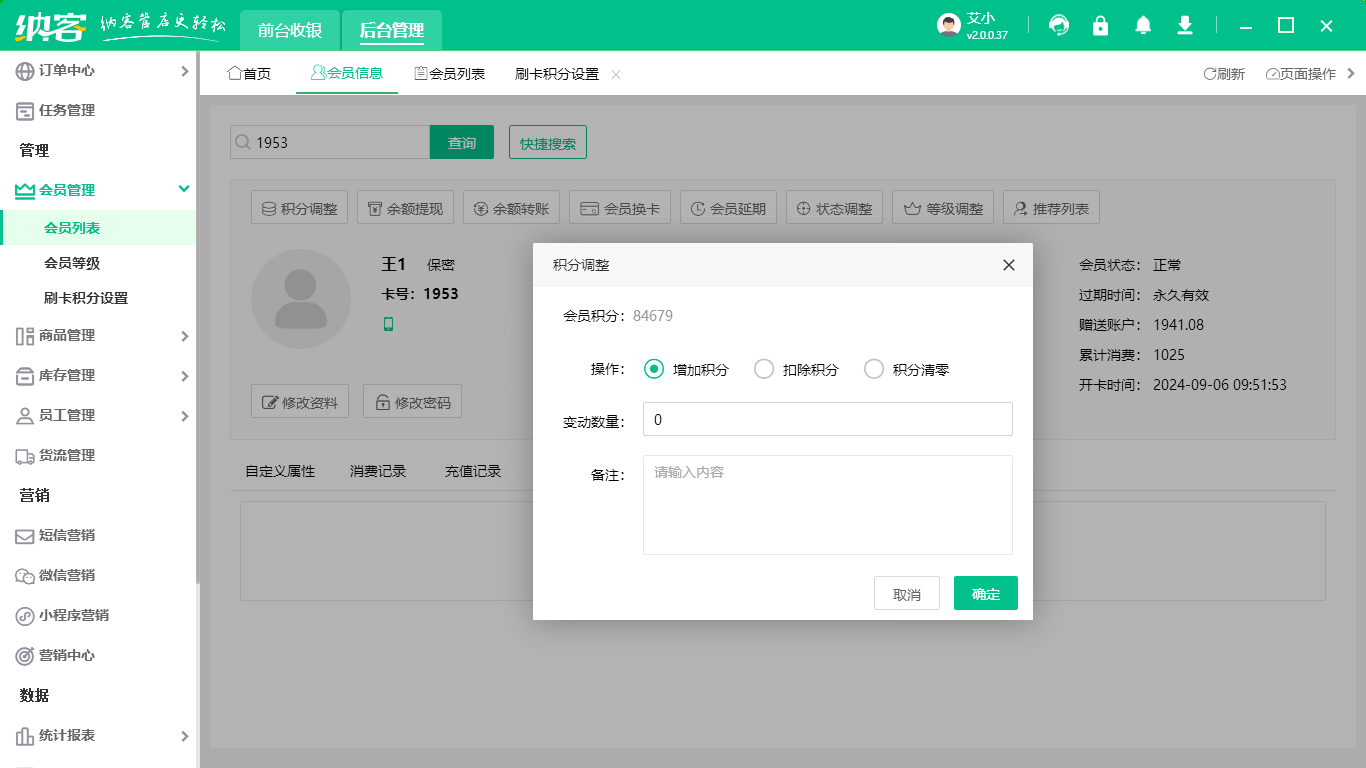Click the lock icon in the title bar
The width and height of the screenshot is (1366, 768).
(x=1100, y=25)
